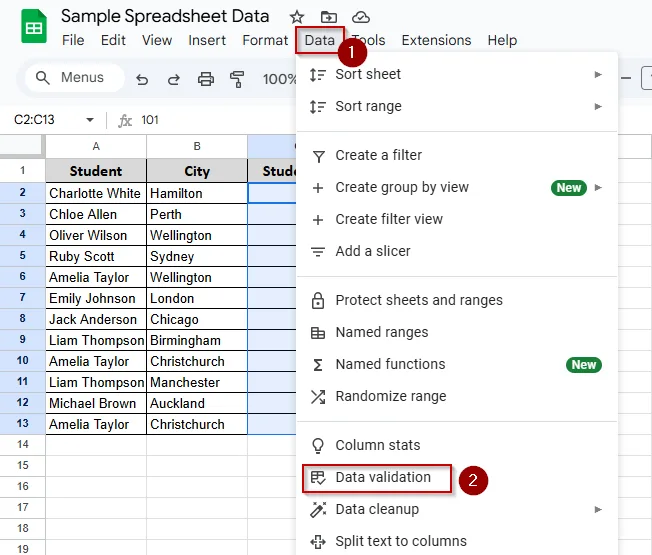
Task: Select Named ranges label text
Action: tap(382, 333)
